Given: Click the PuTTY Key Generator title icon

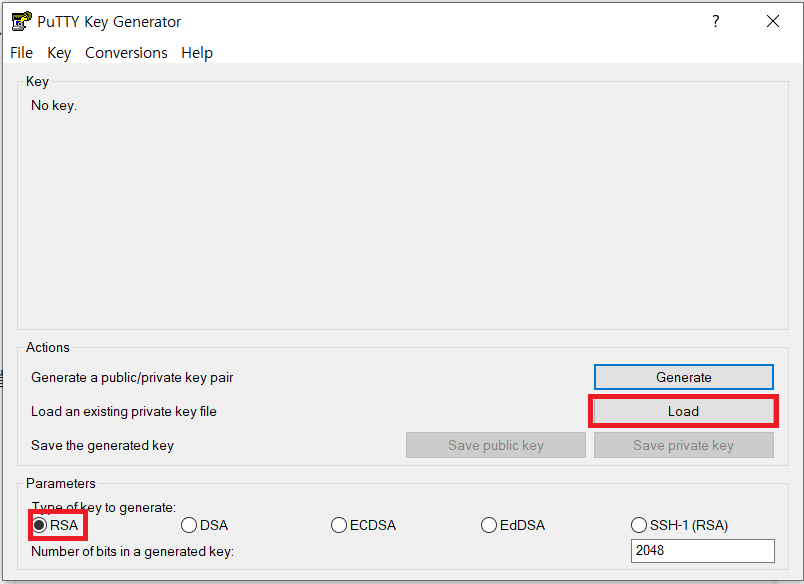Looking at the screenshot, I should pyautogui.click(x=22, y=22).
